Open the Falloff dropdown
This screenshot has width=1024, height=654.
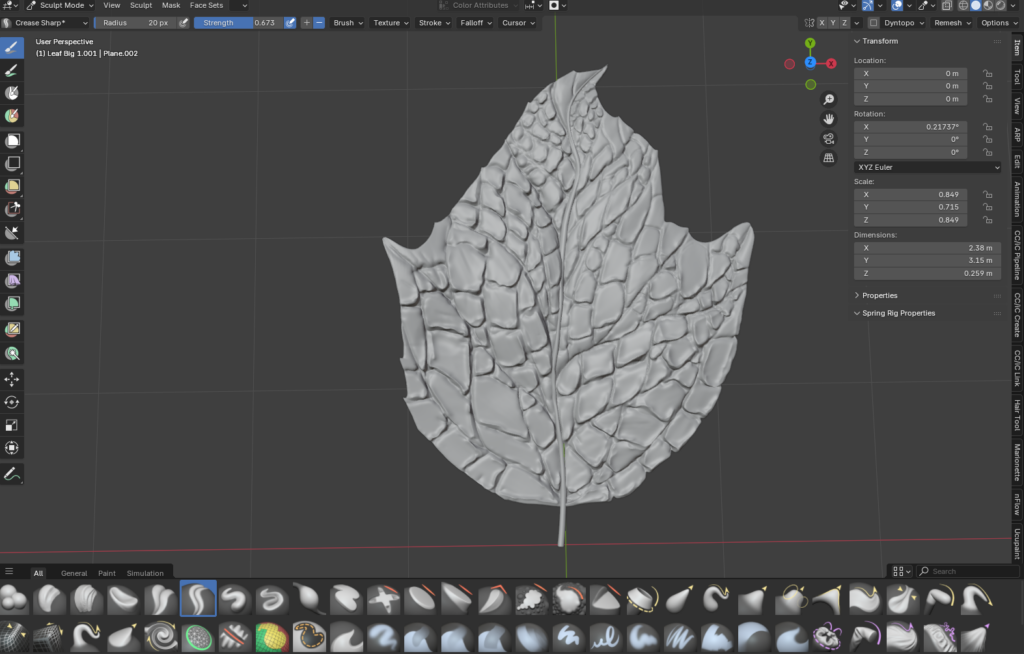(x=472, y=23)
